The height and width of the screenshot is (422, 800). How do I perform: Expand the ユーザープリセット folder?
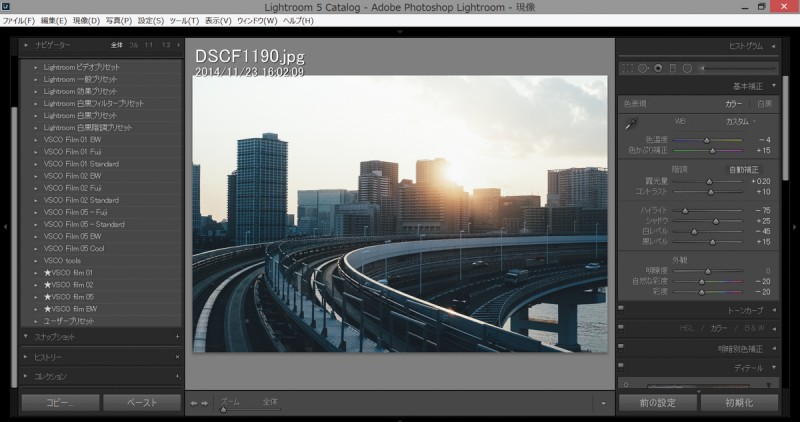(36, 321)
